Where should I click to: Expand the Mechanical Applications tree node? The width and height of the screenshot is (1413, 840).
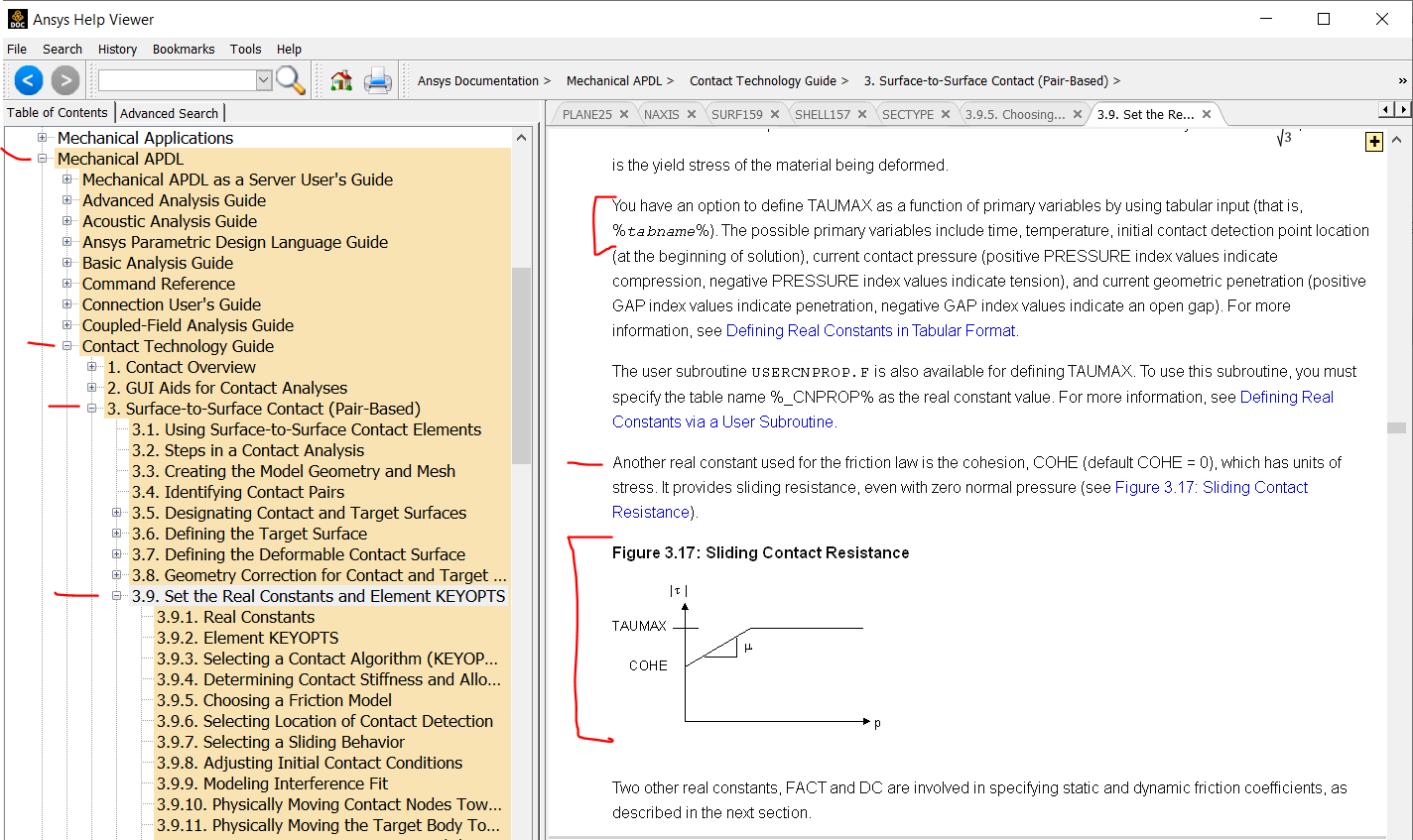43,138
